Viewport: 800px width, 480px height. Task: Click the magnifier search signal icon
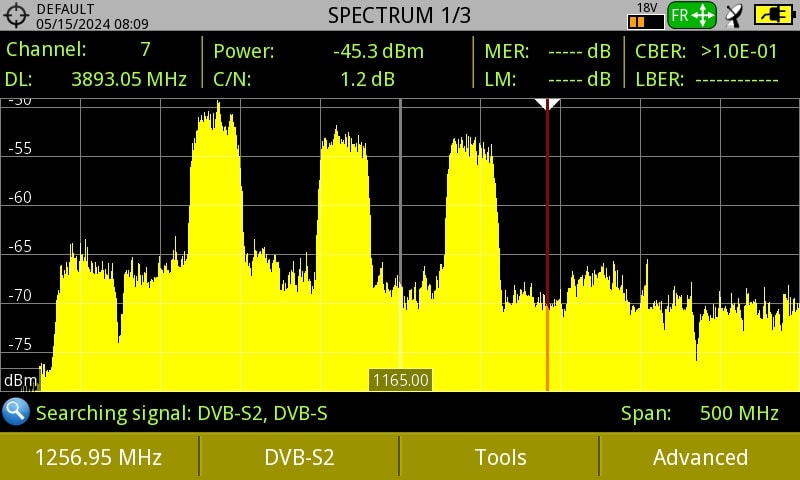click(x=16, y=412)
